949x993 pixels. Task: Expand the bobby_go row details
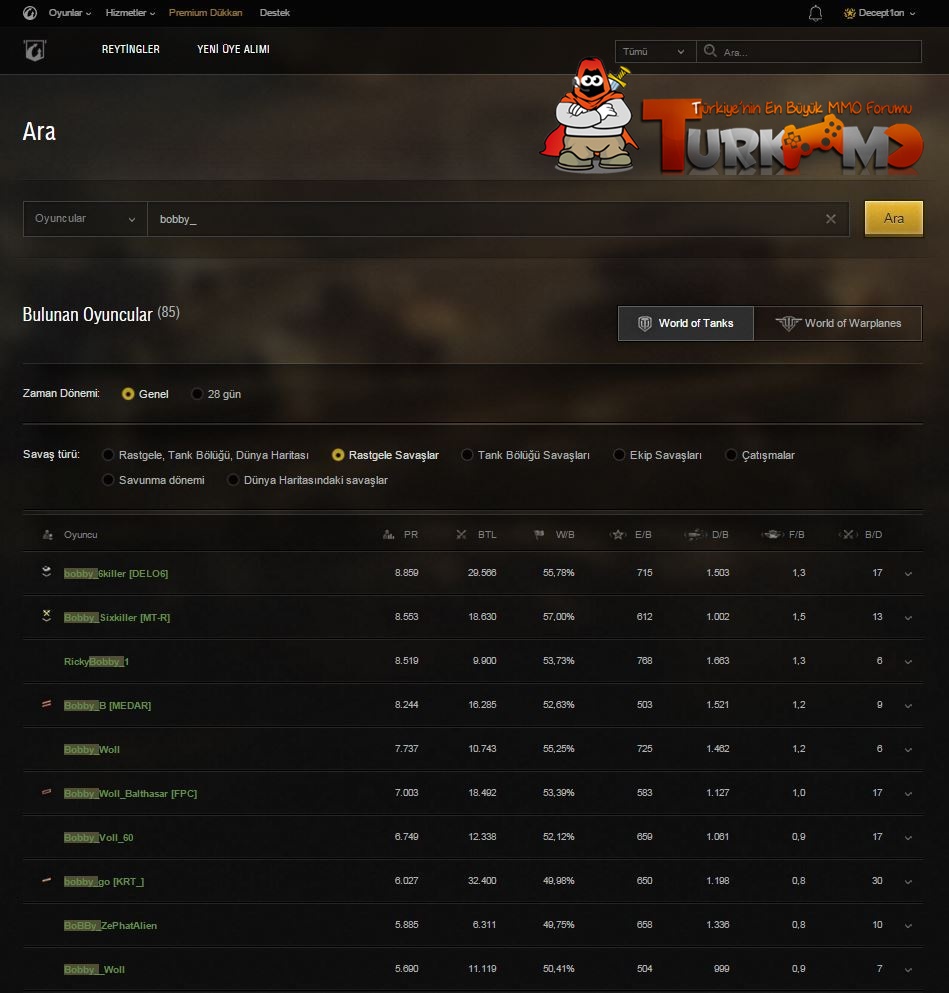(908, 882)
